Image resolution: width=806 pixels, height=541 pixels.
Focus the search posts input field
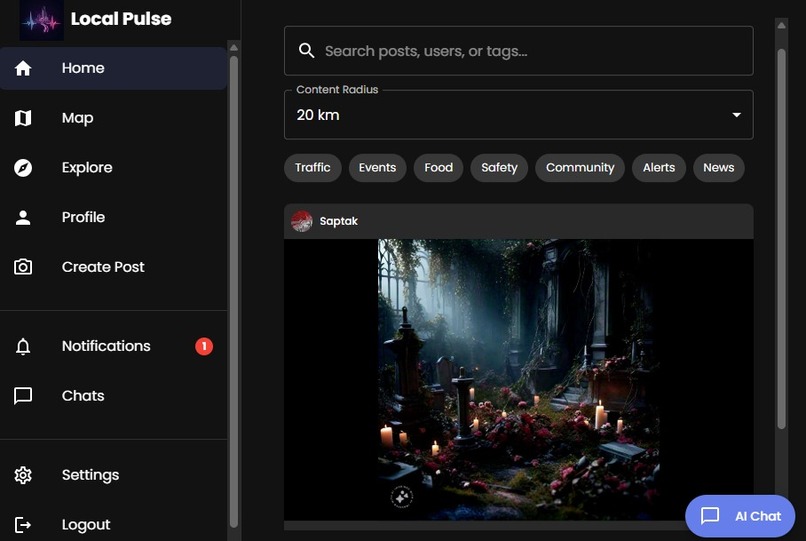tap(519, 51)
